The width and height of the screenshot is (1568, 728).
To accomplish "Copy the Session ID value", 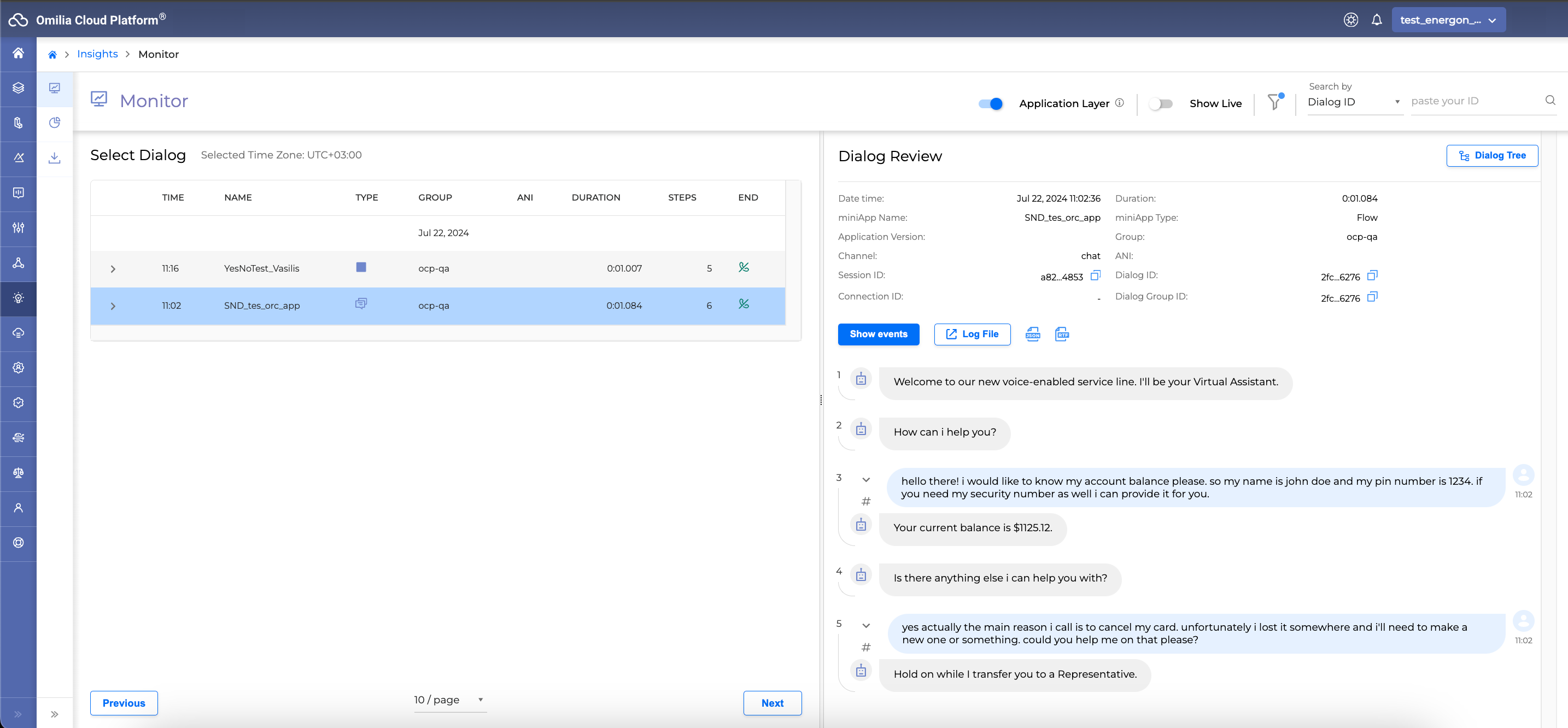I will pyautogui.click(x=1095, y=276).
